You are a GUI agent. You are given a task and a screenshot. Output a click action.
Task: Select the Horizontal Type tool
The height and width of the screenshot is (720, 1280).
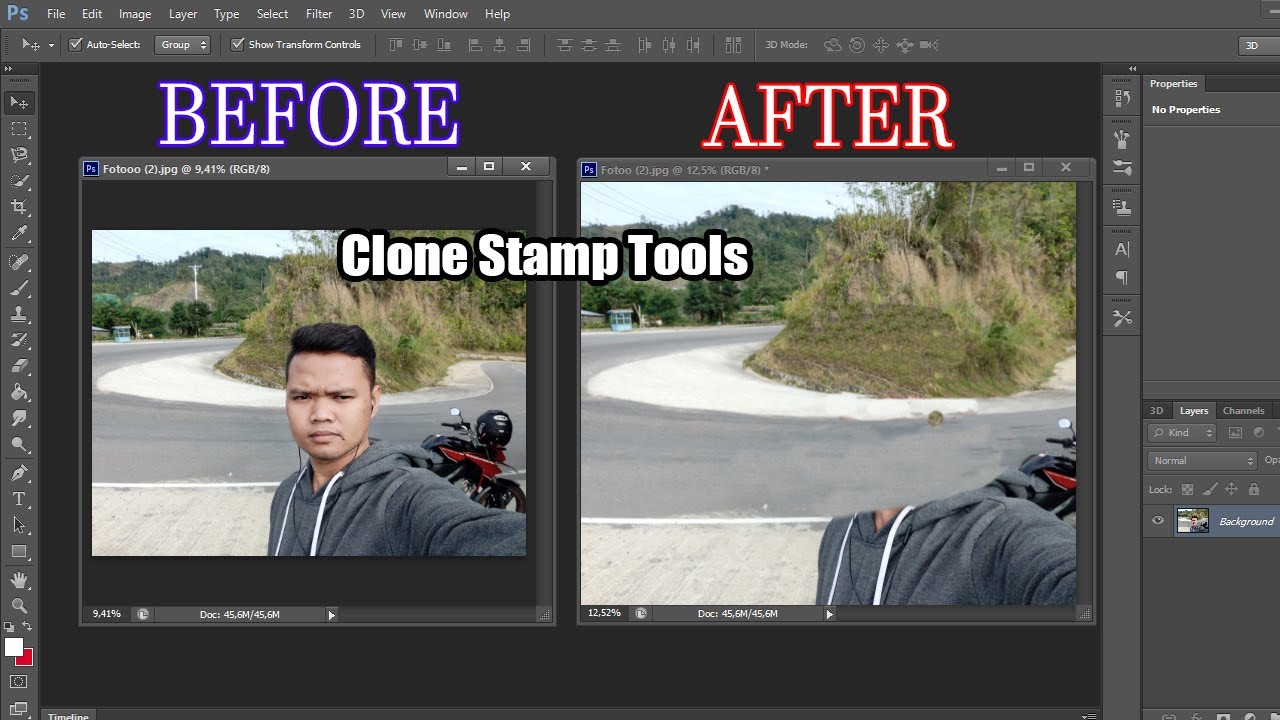tap(19, 498)
